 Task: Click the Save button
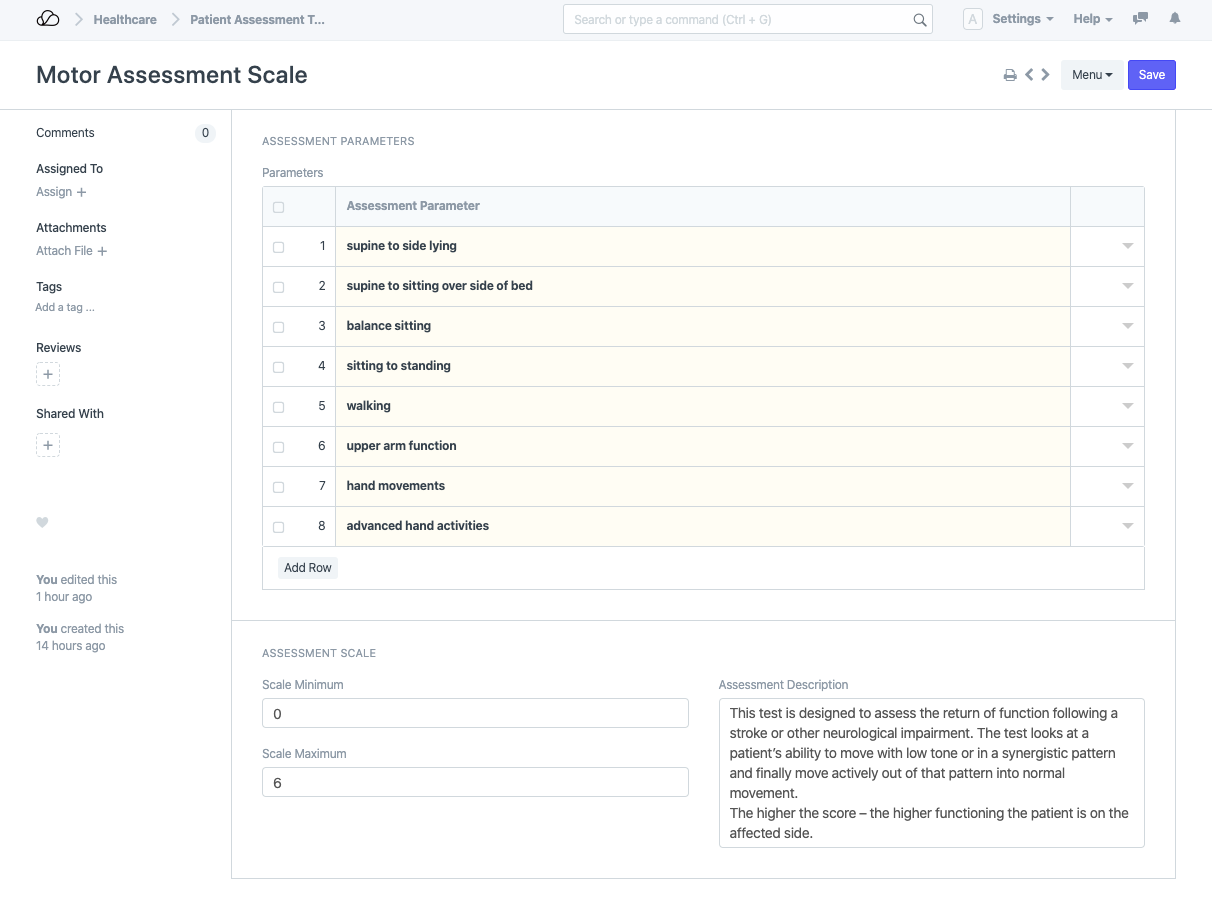(1151, 75)
